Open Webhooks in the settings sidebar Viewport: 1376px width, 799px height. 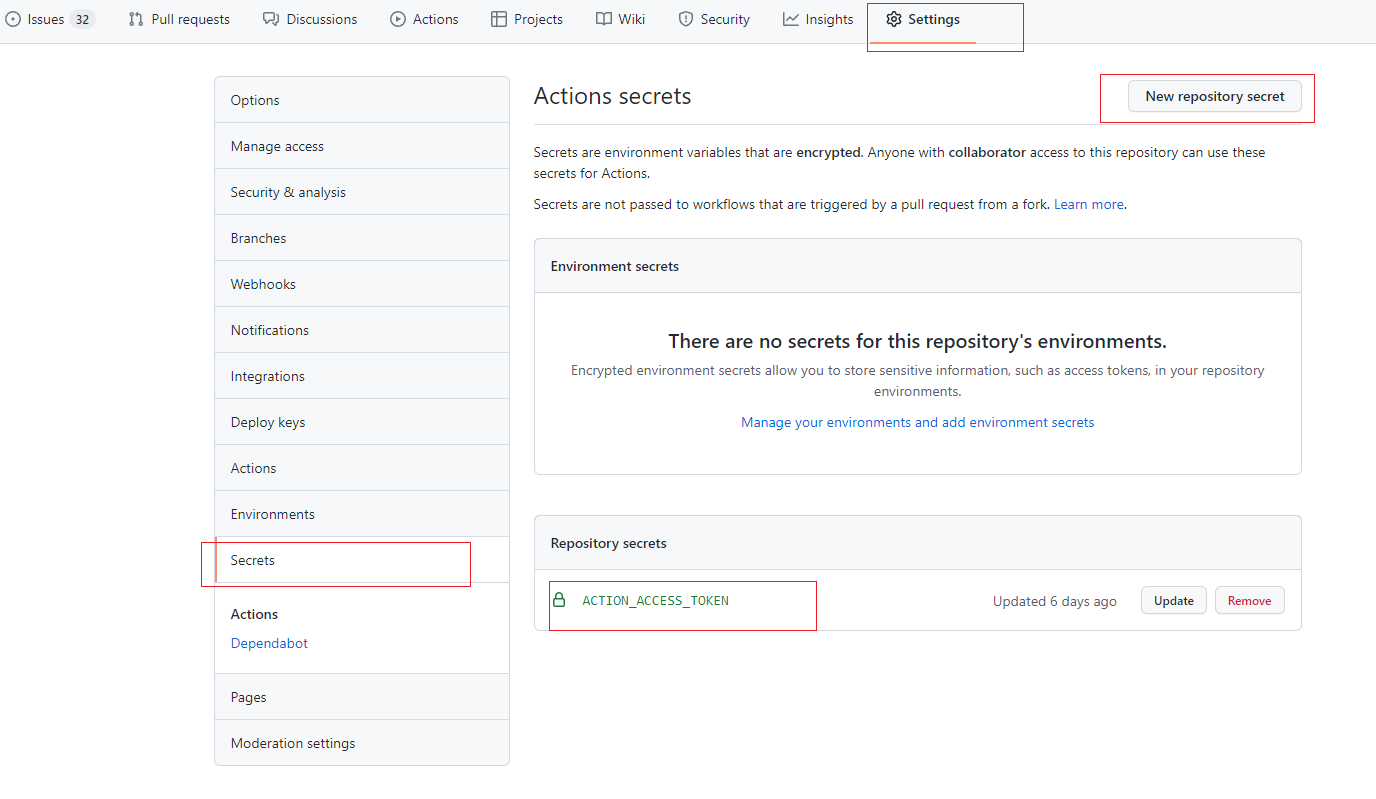point(263,284)
